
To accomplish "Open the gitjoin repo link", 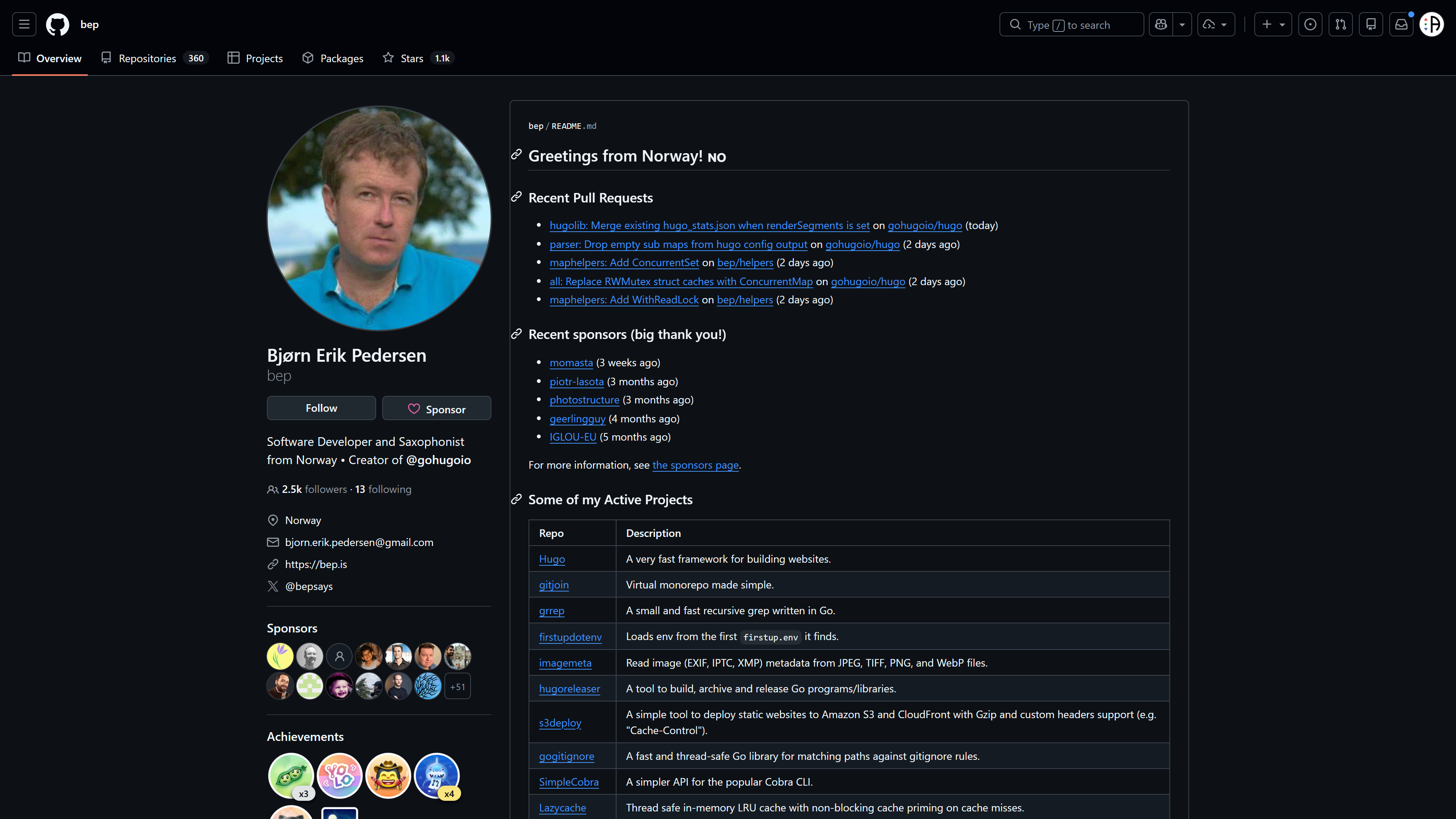I will [553, 585].
